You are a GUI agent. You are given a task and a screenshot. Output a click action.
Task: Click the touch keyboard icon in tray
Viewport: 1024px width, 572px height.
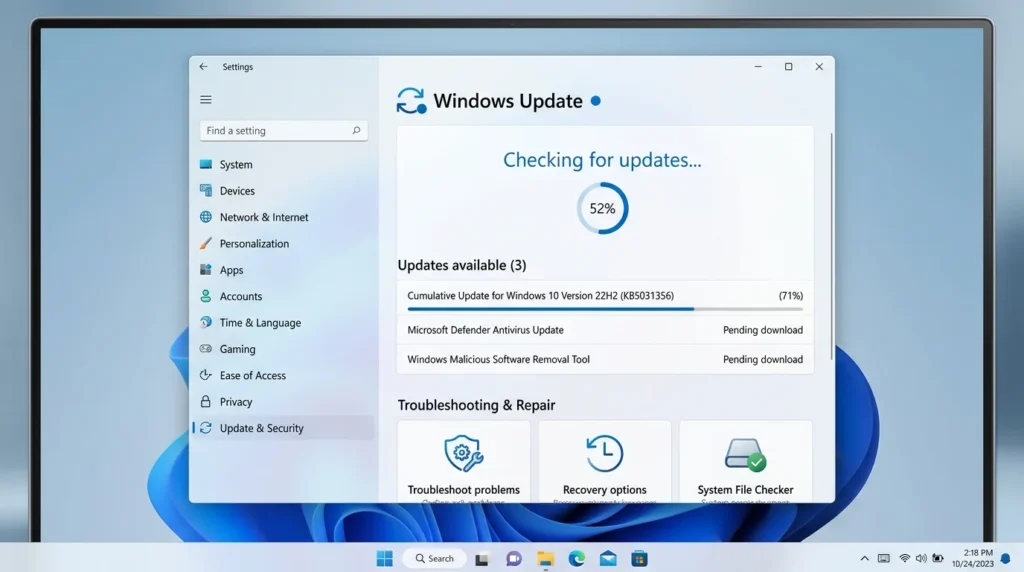coord(884,558)
